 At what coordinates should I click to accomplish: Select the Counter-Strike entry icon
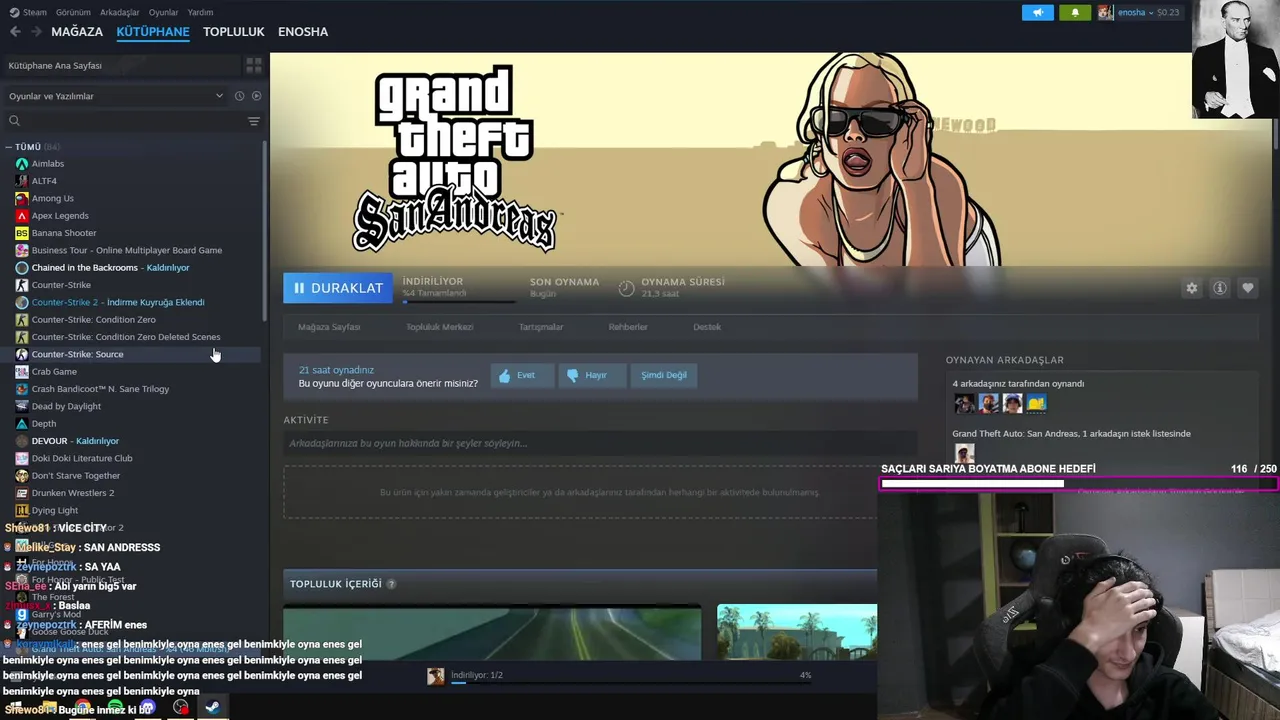click(x=22, y=285)
